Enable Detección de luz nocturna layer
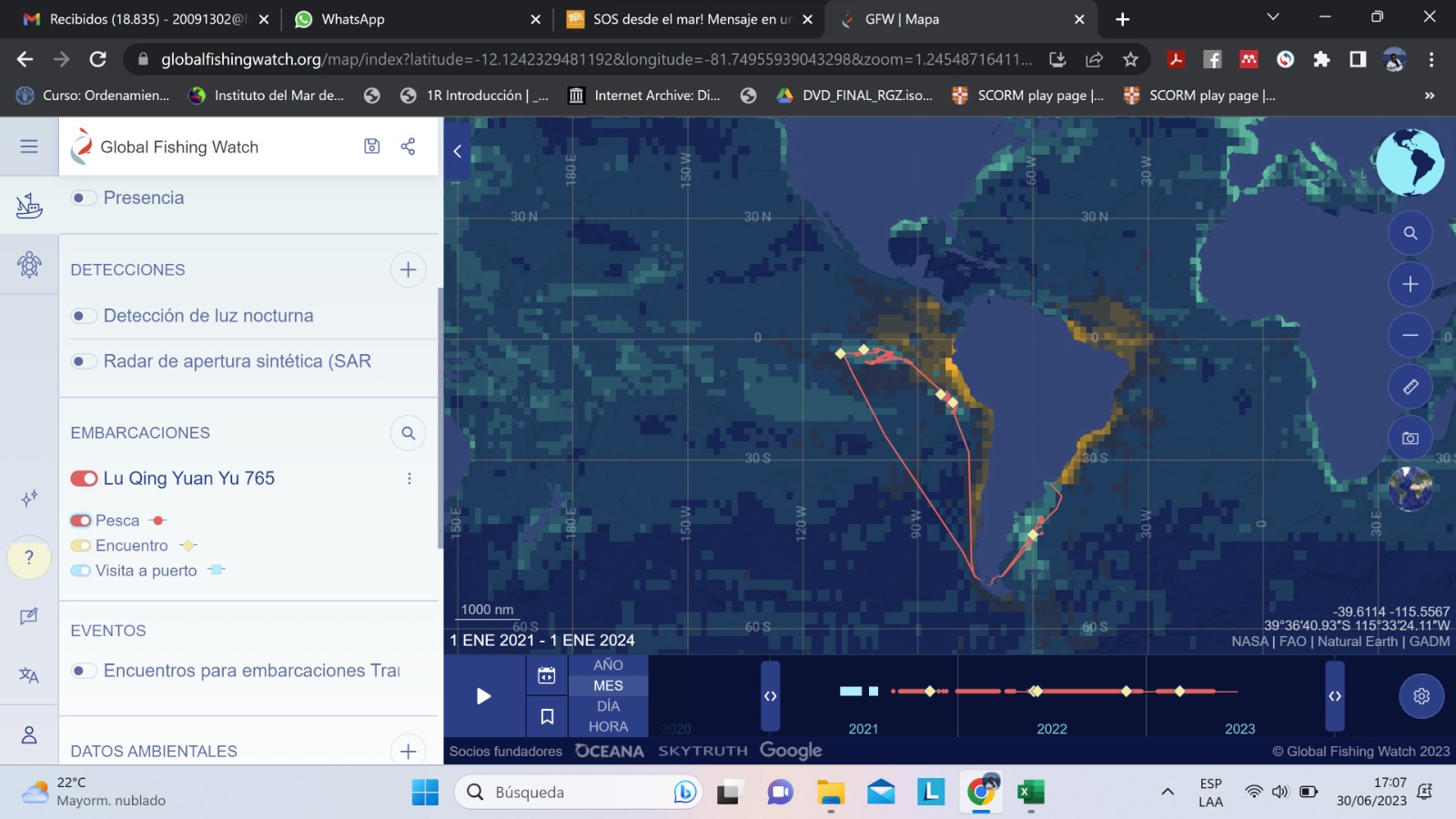Screen dimensions: 1456x819 [84, 316]
